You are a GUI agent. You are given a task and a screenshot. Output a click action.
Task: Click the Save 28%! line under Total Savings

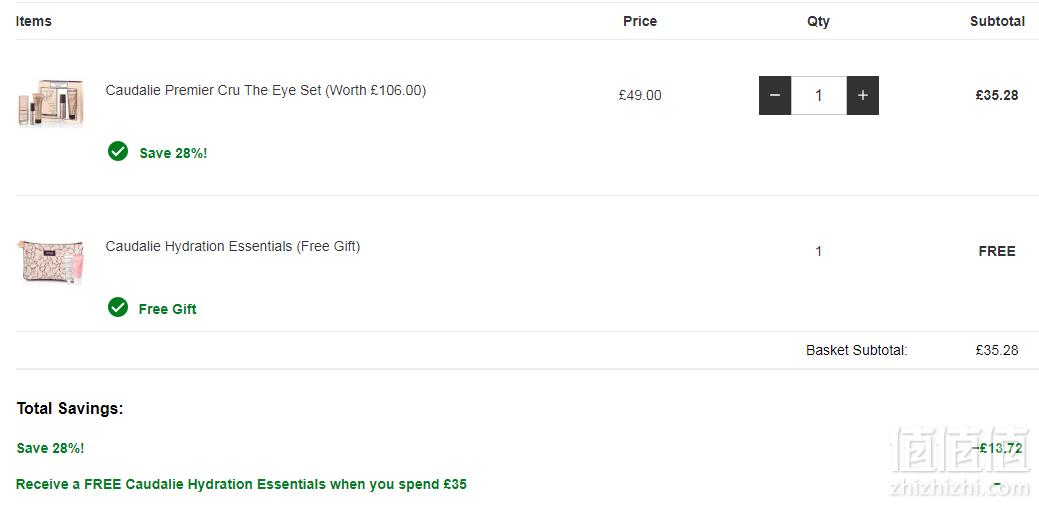point(50,448)
